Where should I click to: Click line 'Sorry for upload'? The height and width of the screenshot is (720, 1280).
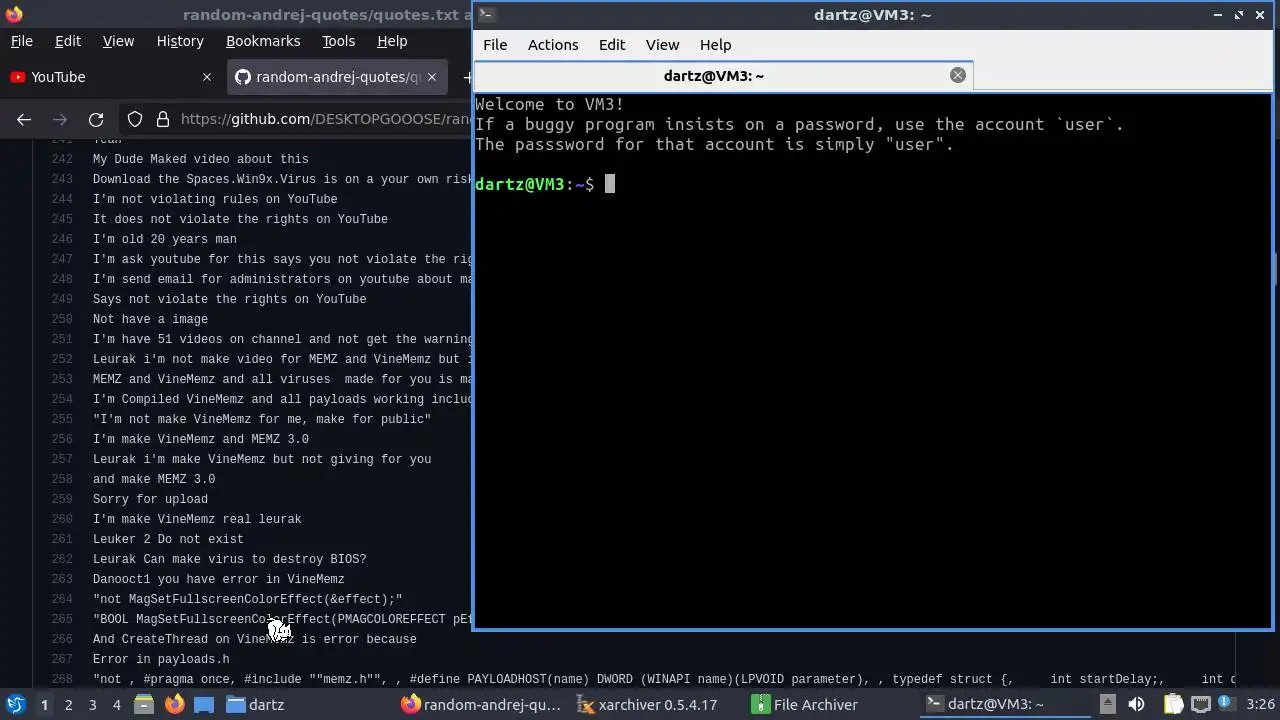pos(150,499)
